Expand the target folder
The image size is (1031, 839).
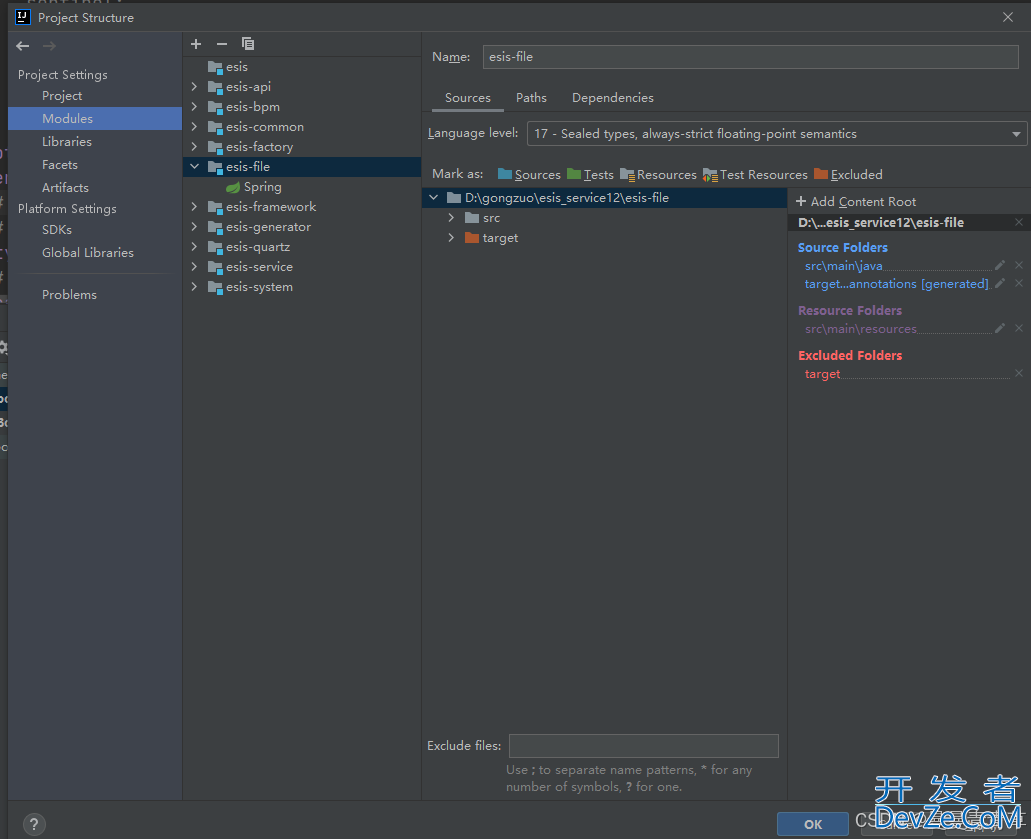tap(451, 237)
